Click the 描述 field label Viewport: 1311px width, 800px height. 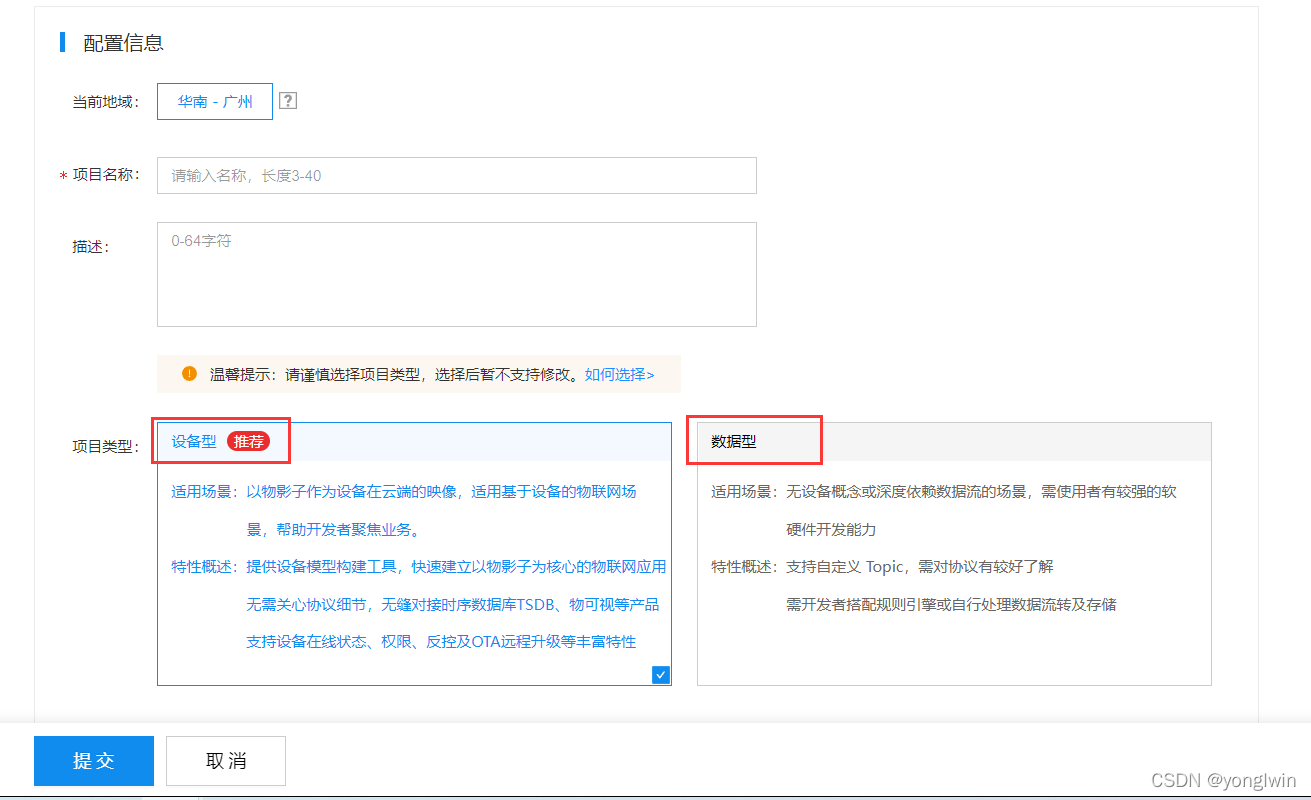click(90, 247)
